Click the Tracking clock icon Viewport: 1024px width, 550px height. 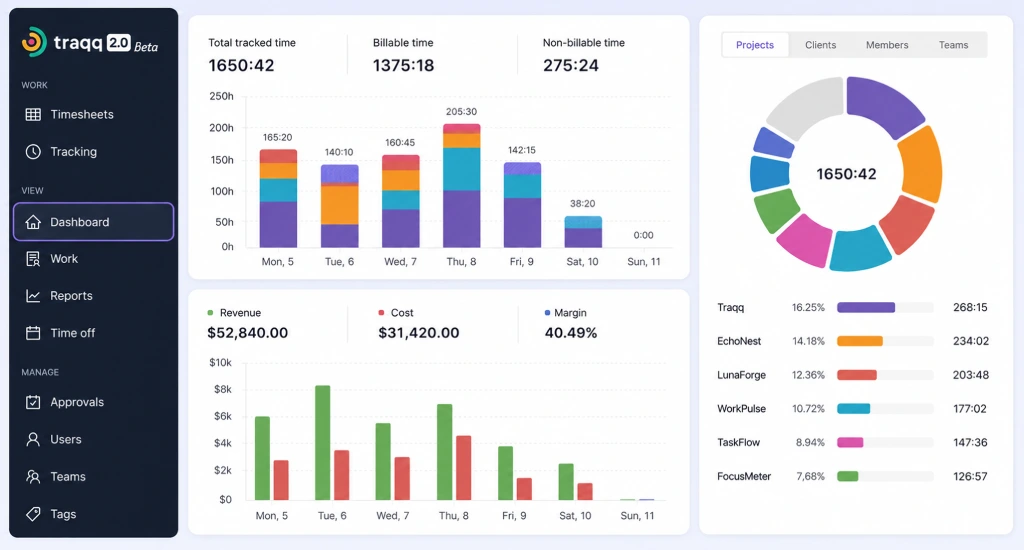pyautogui.click(x=33, y=152)
